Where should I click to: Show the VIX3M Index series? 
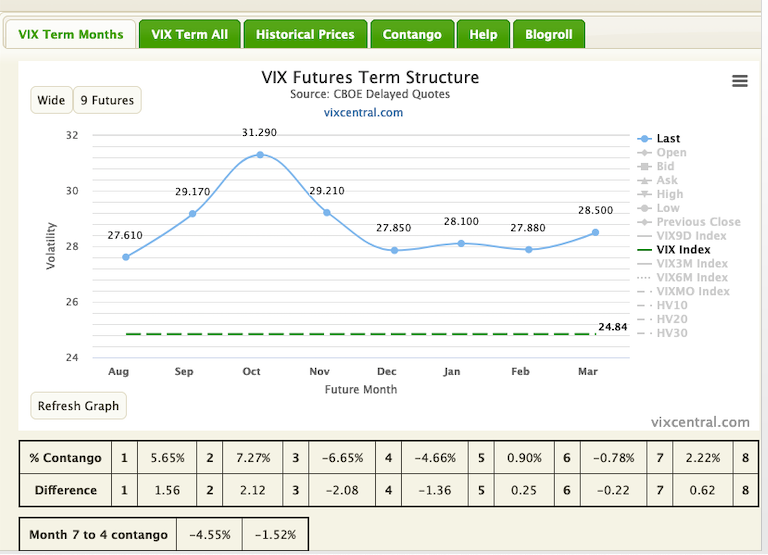pos(692,264)
